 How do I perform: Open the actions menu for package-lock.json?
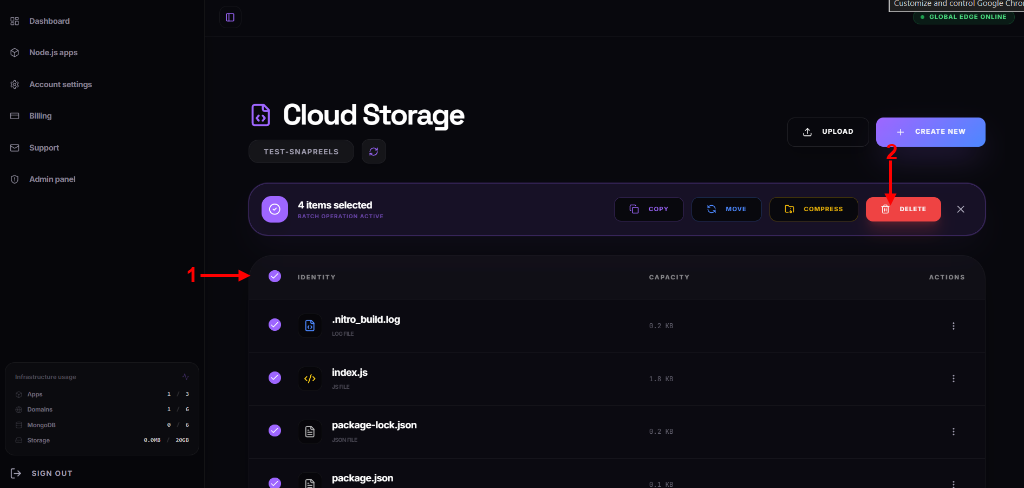click(953, 432)
